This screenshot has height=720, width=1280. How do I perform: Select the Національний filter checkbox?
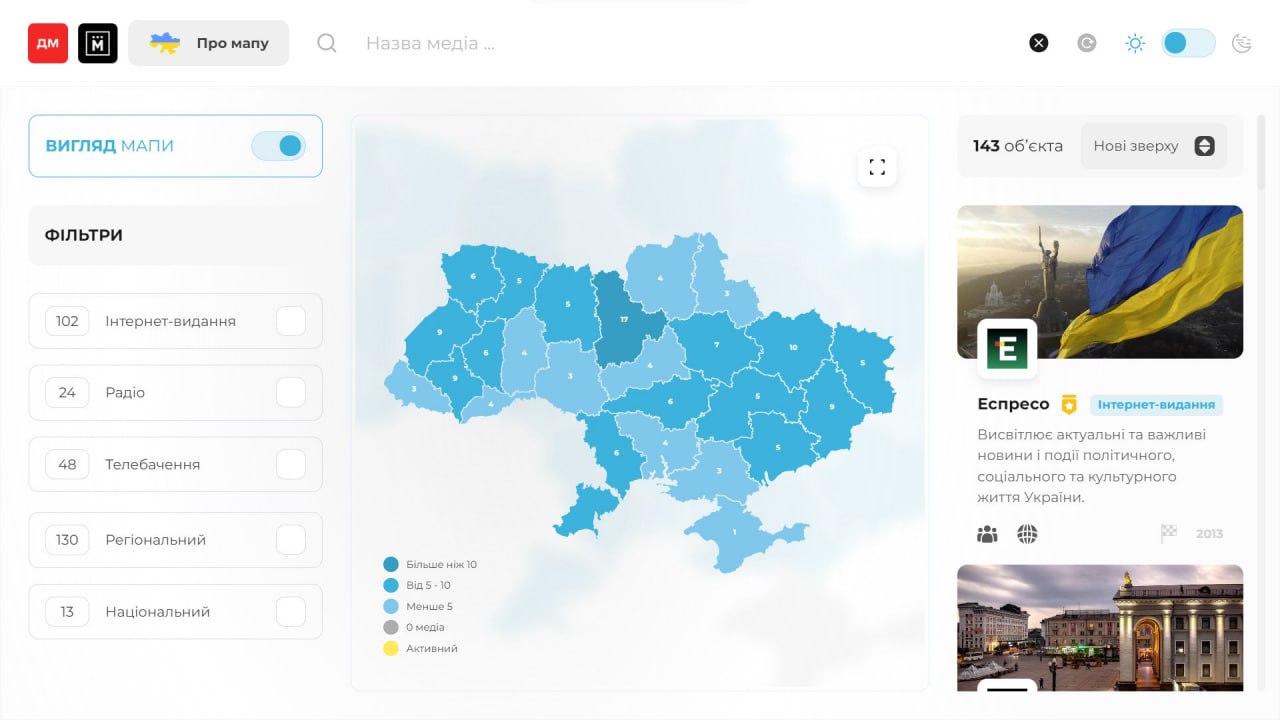(x=291, y=611)
